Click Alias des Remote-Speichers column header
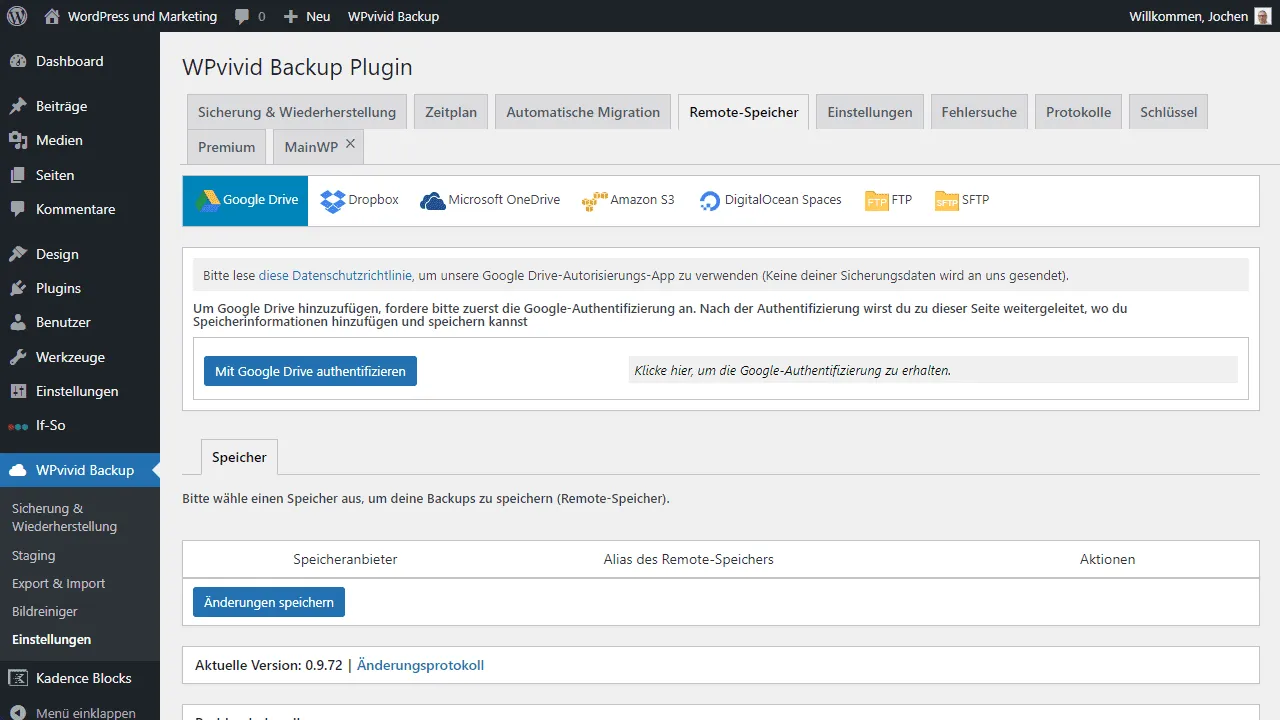This screenshot has height=720, width=1280. 689,559
